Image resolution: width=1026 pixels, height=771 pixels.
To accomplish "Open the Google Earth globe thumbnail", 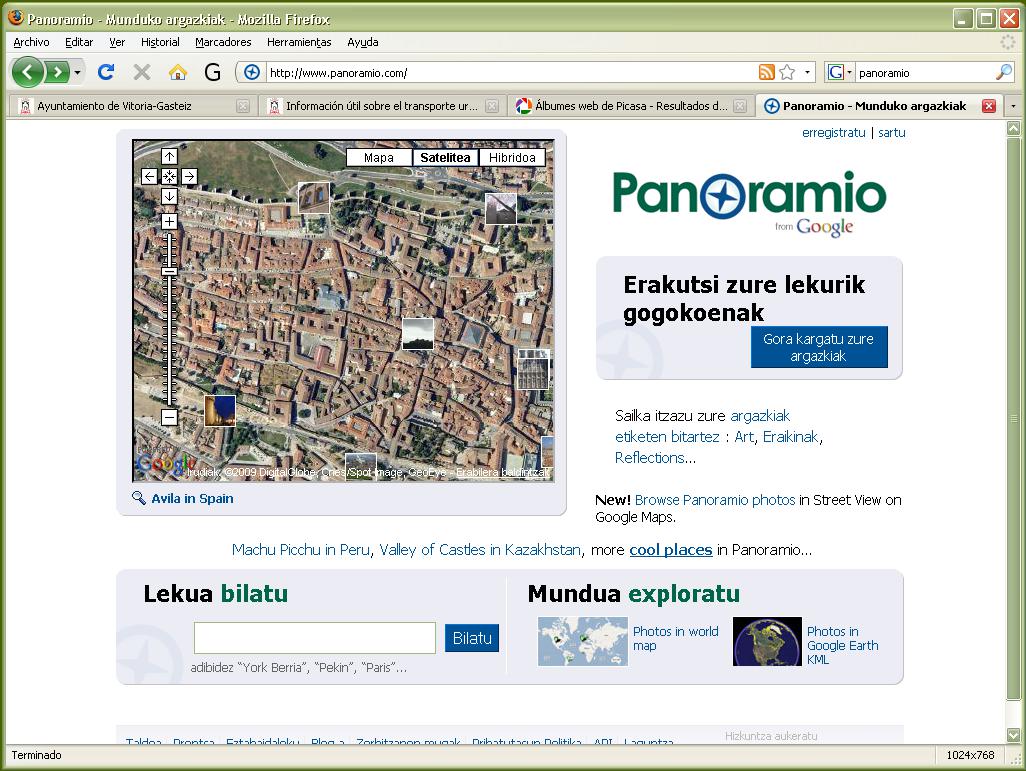I will 767,641.
